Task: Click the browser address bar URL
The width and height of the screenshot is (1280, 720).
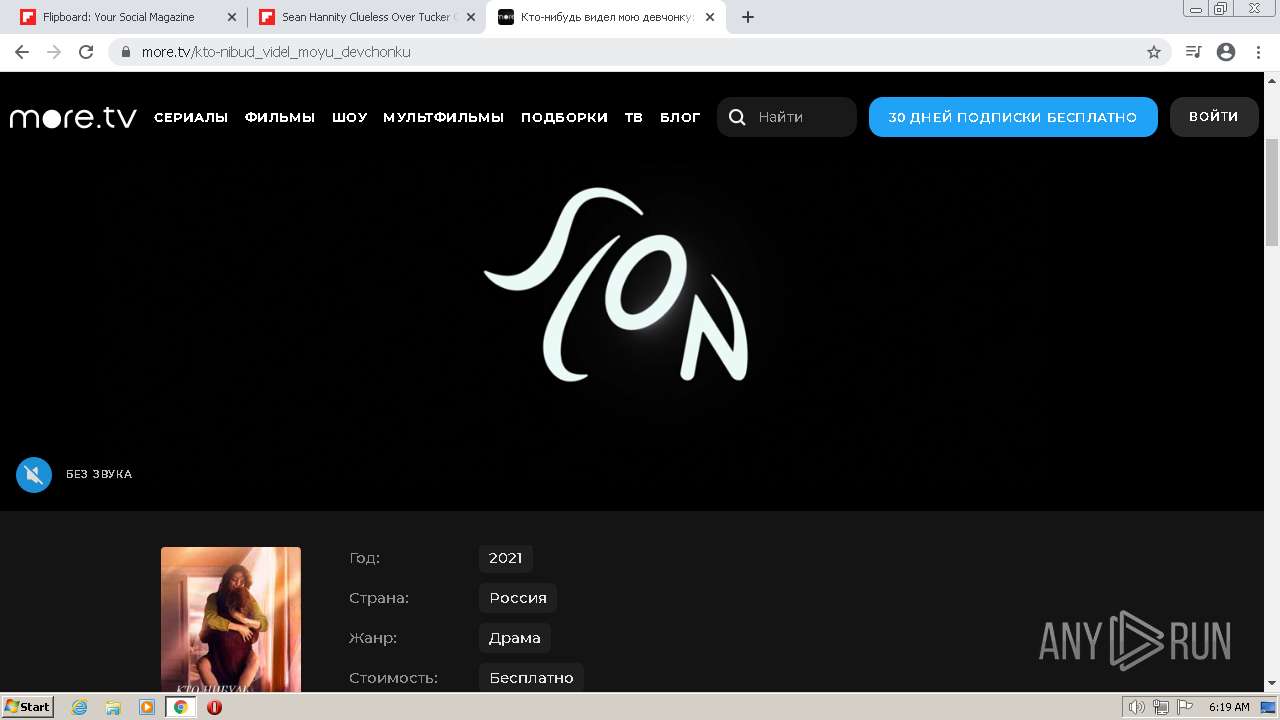Action: [276, 52]
